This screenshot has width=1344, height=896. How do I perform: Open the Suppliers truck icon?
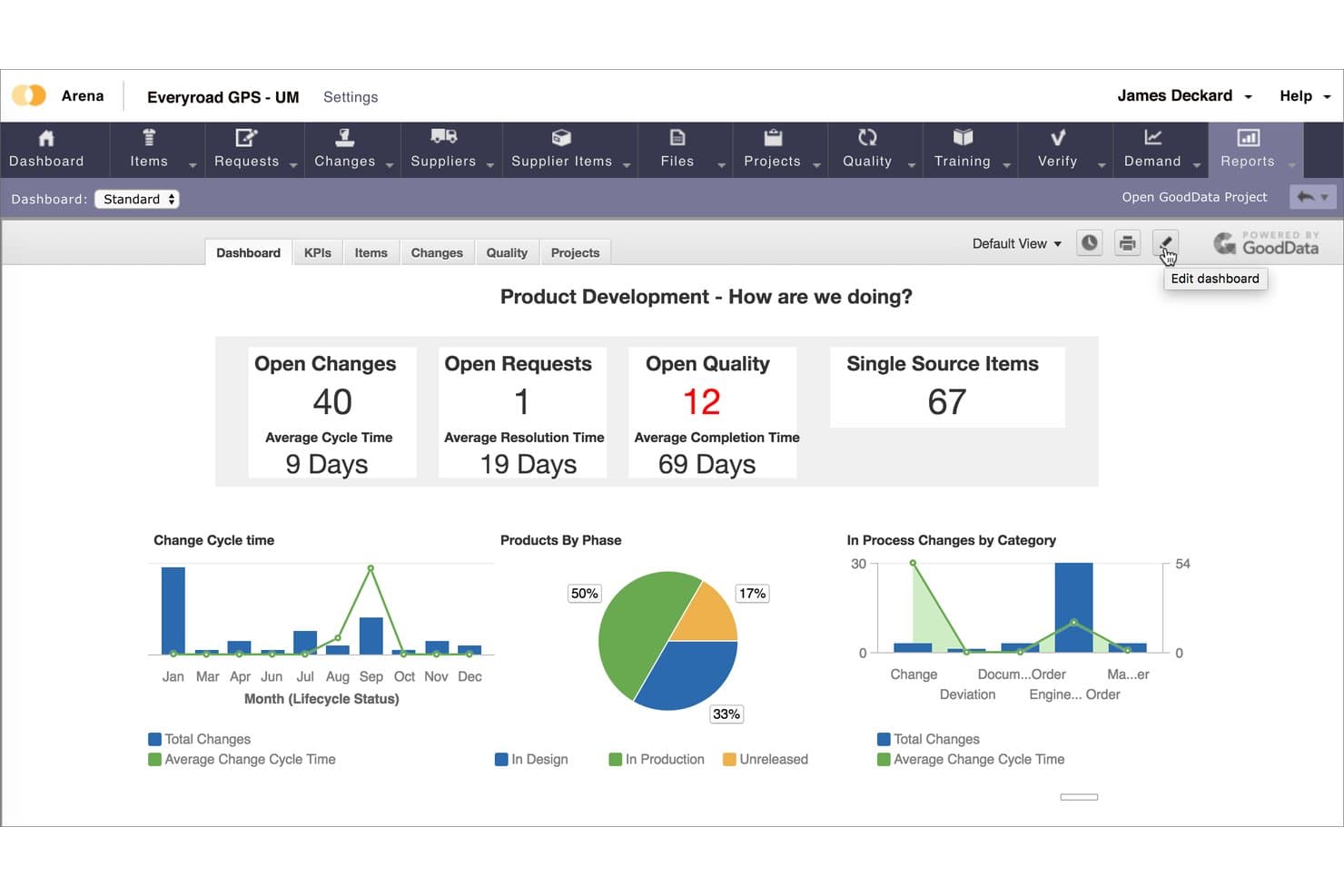[443, 137]
